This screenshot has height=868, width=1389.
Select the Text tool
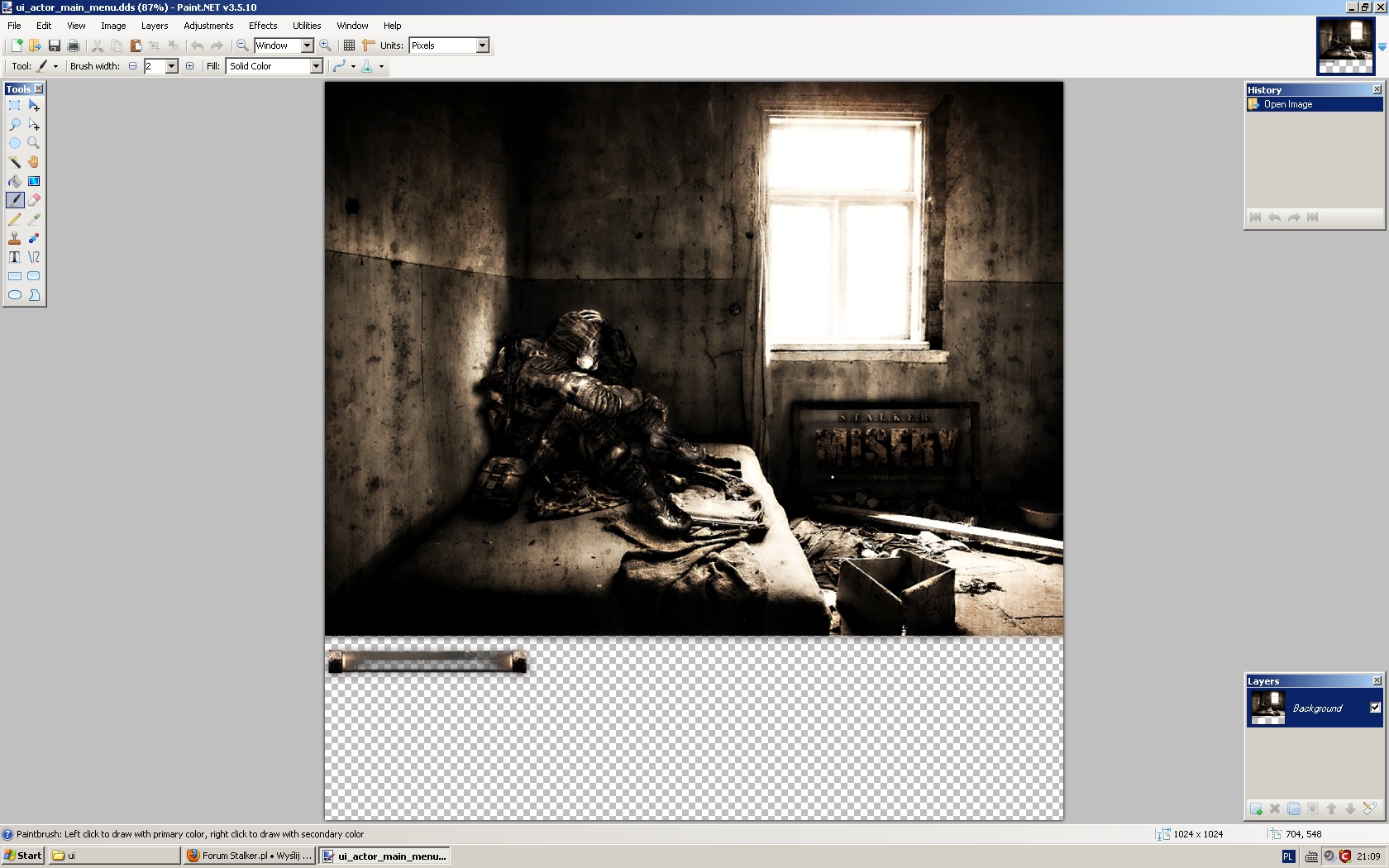15,257
